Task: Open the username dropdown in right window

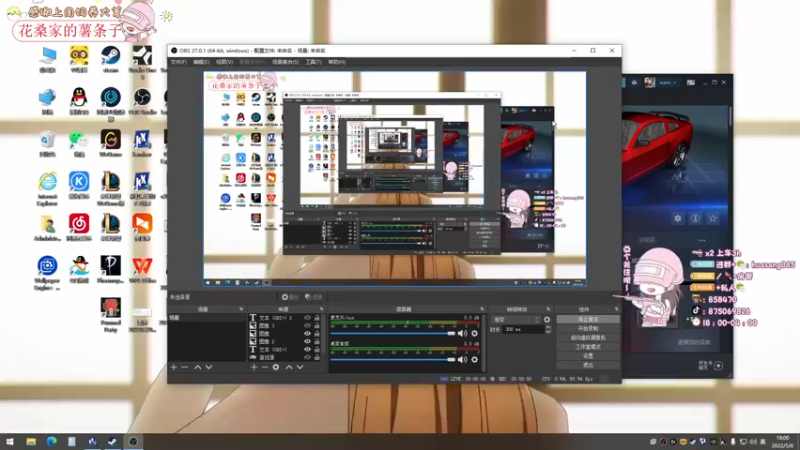Action: [668, 83]
